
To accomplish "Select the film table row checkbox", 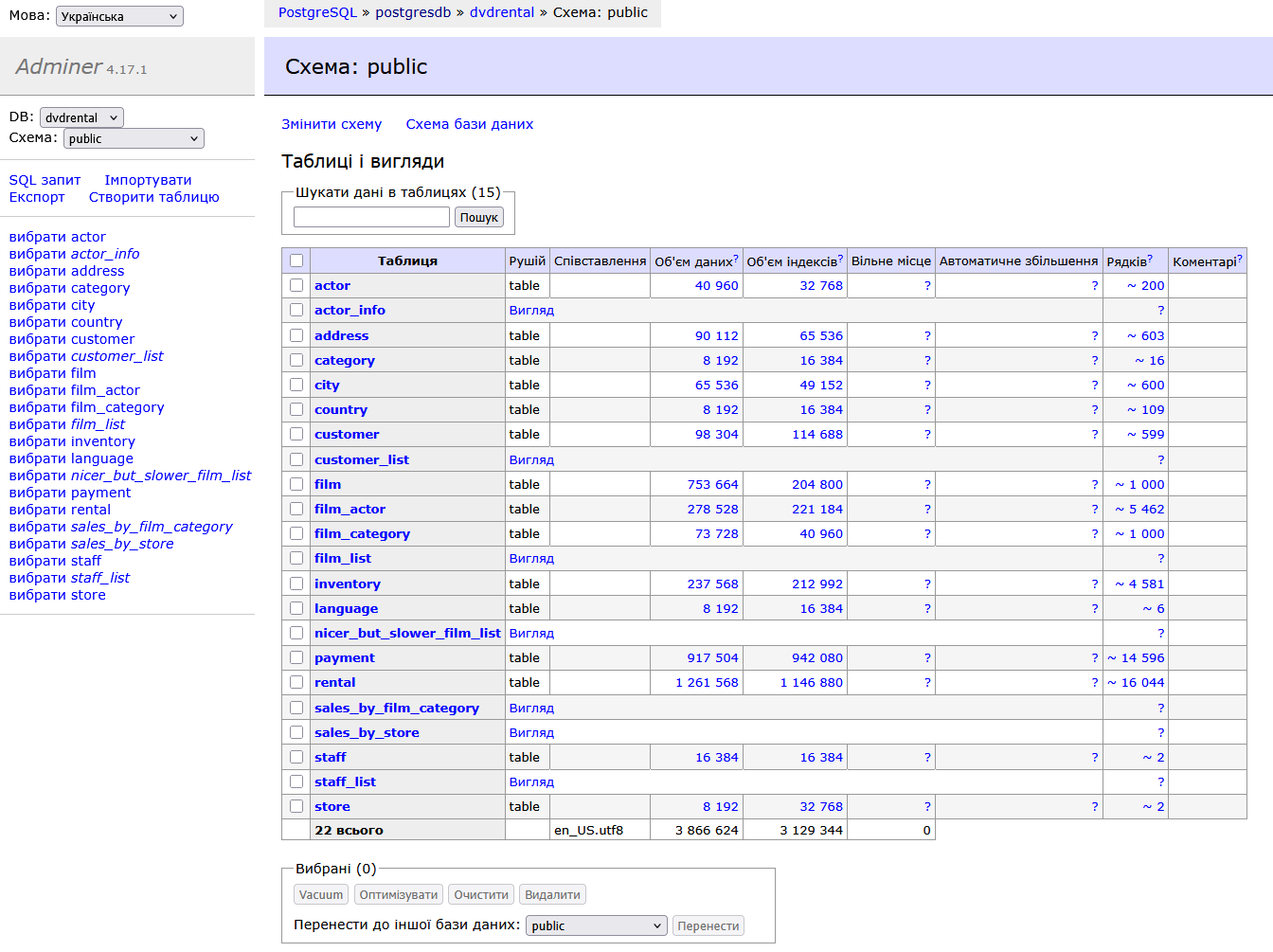I will (296, 484).
